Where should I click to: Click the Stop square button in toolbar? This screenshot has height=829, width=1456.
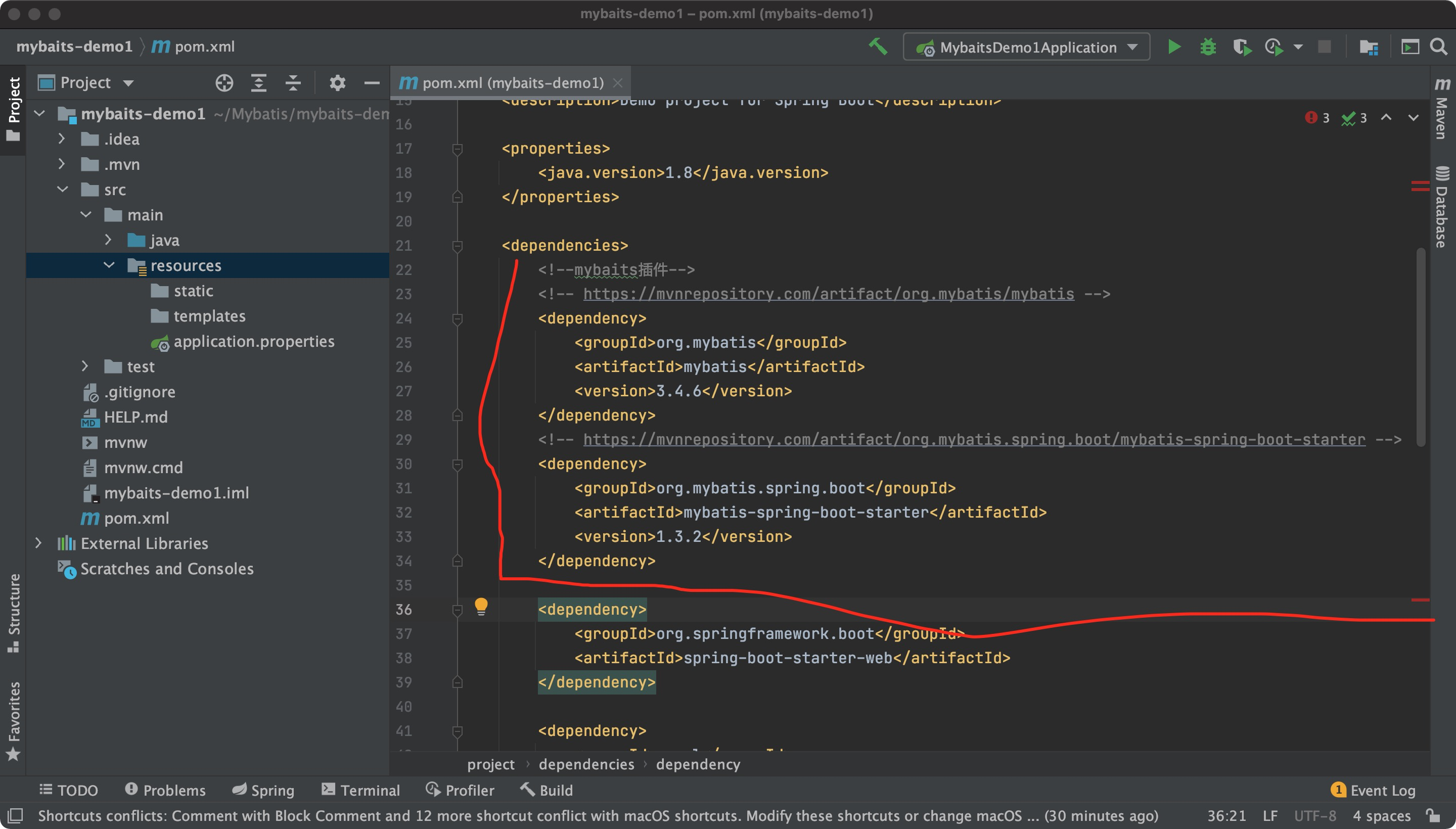pyautogui.click(x=1325, y=47)
